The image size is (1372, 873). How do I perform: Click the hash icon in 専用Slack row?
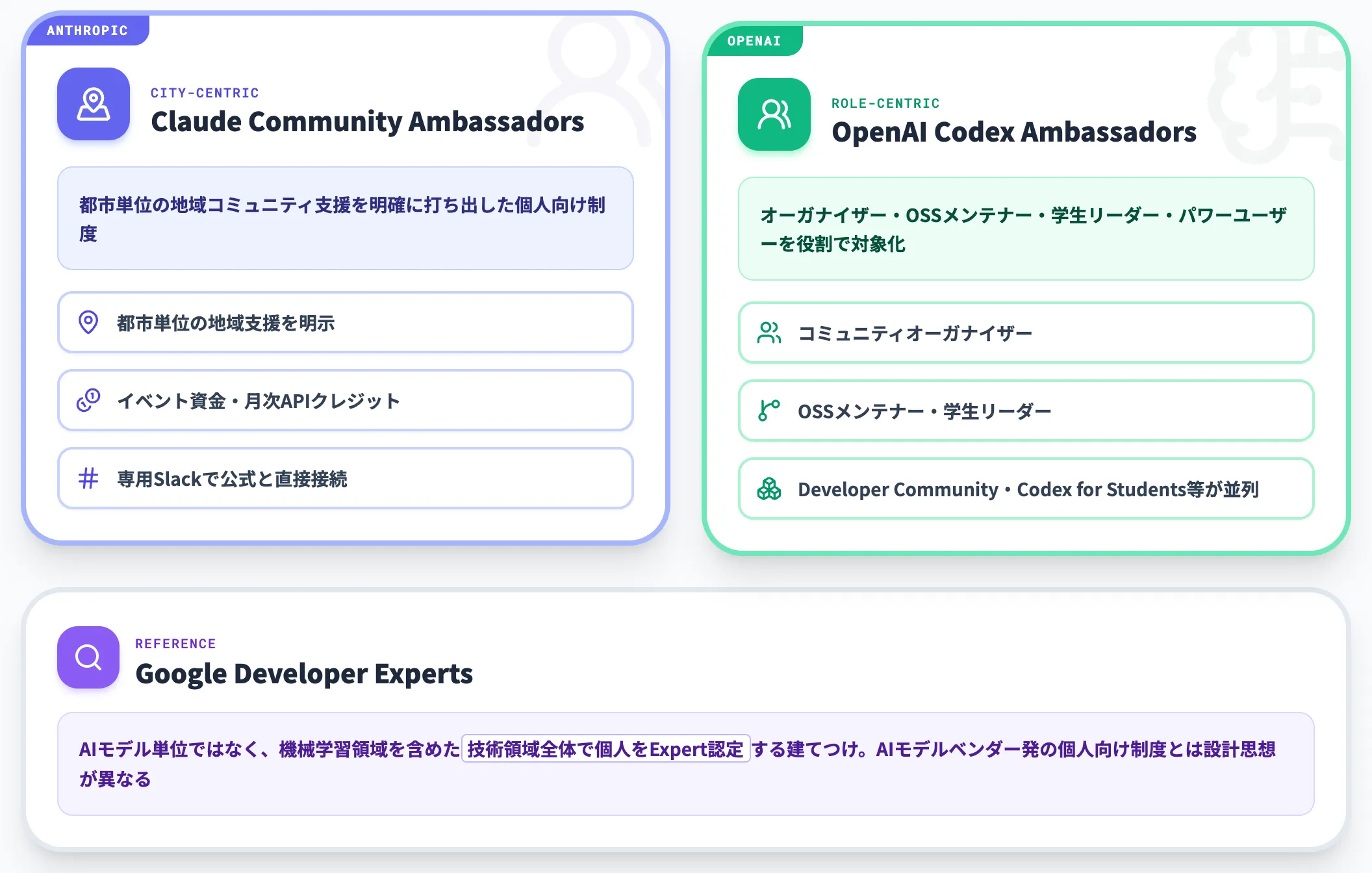[88, 478]
